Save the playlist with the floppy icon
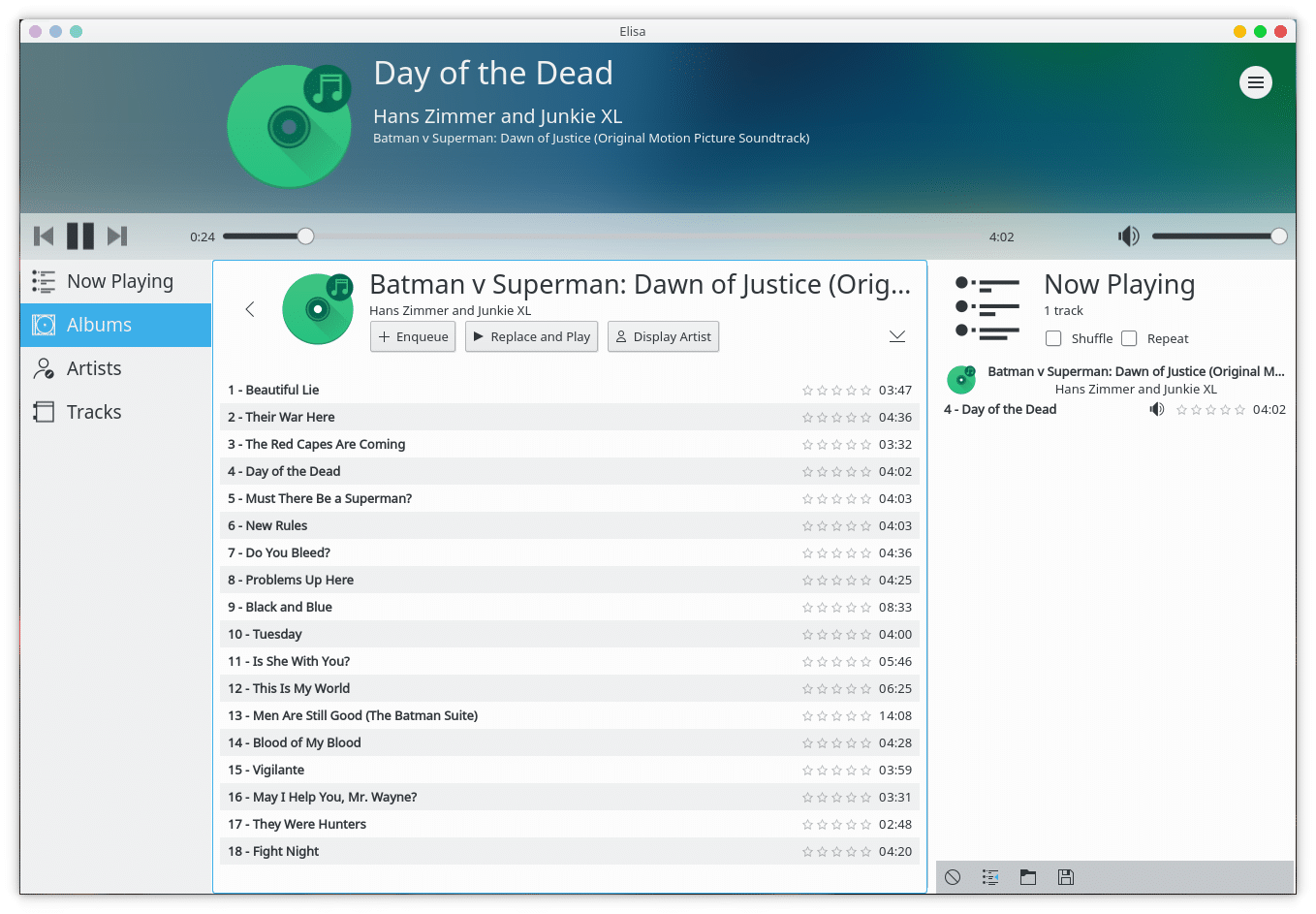The height and width of the screenshot is (914, 1316). (1066, 877)
